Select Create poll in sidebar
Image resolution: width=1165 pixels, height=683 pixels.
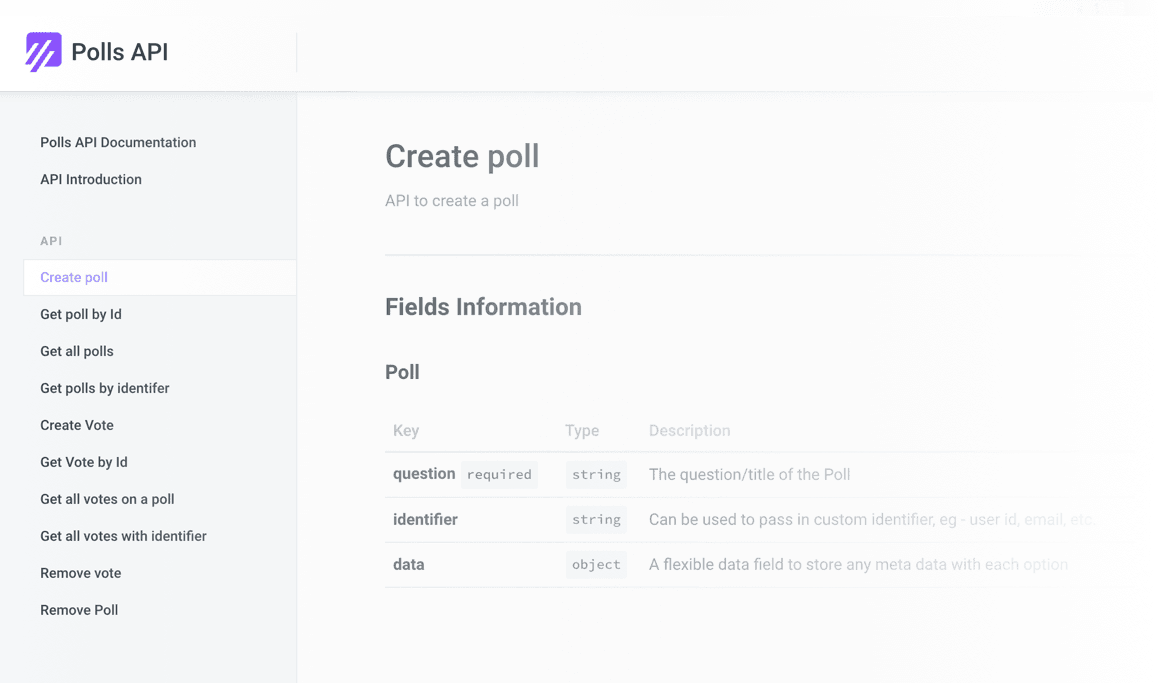pos(74,277)
